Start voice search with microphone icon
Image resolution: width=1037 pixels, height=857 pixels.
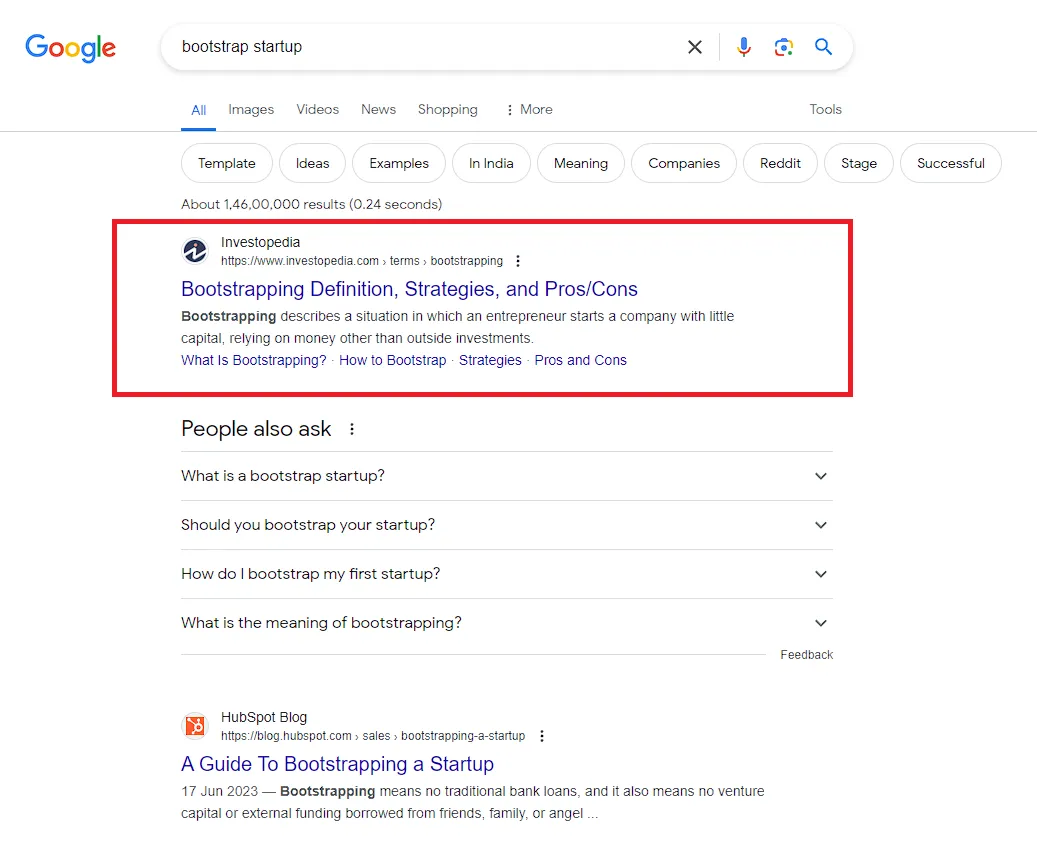pos(744,47)
